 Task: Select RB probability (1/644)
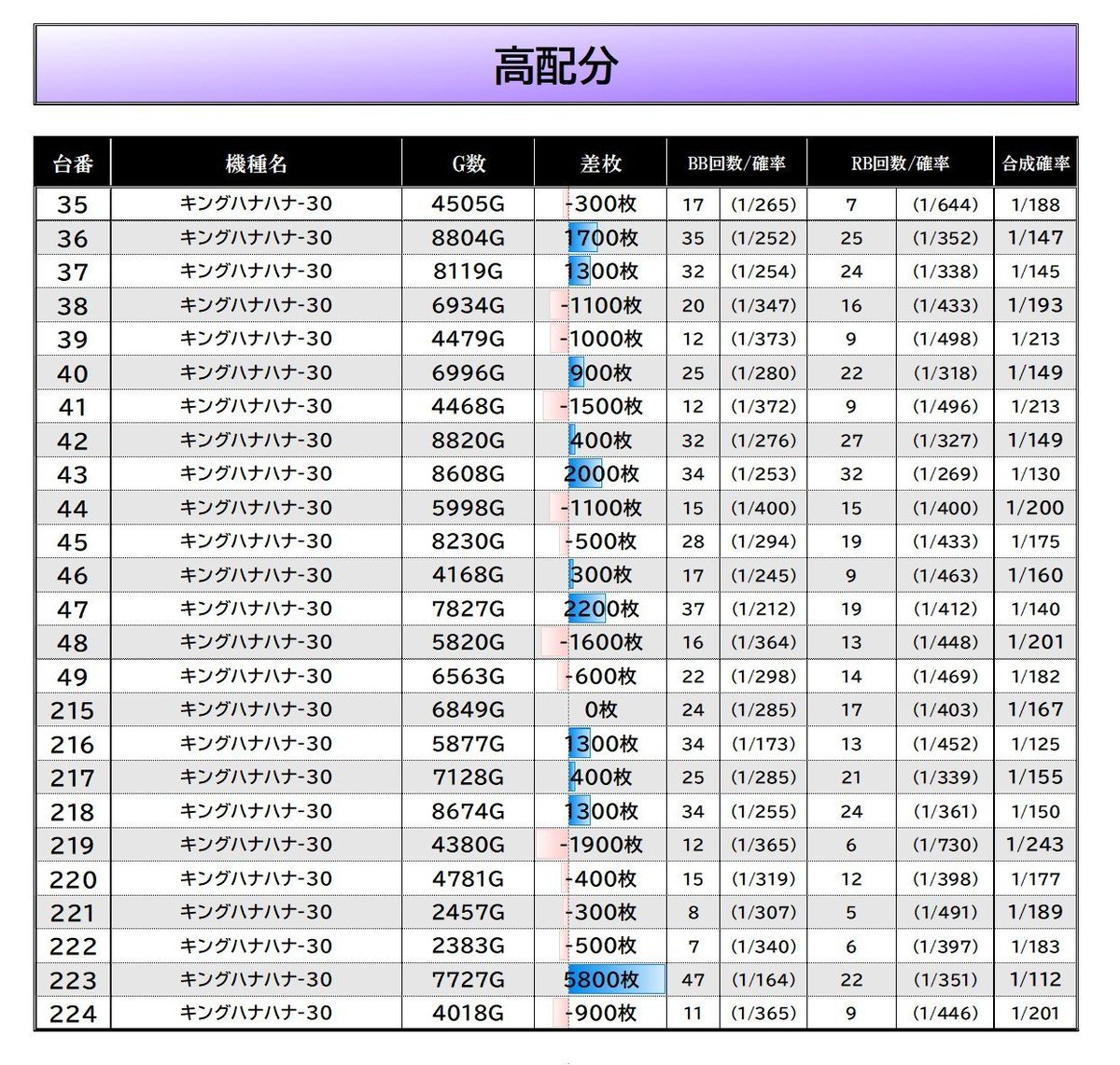pyautogui.click(x=945, y=204)
